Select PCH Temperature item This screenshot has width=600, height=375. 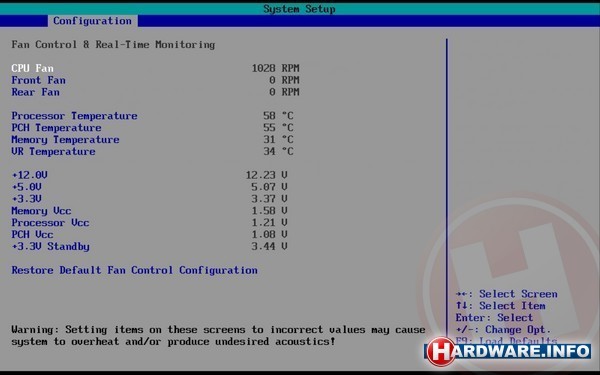(x=56, y=127)
